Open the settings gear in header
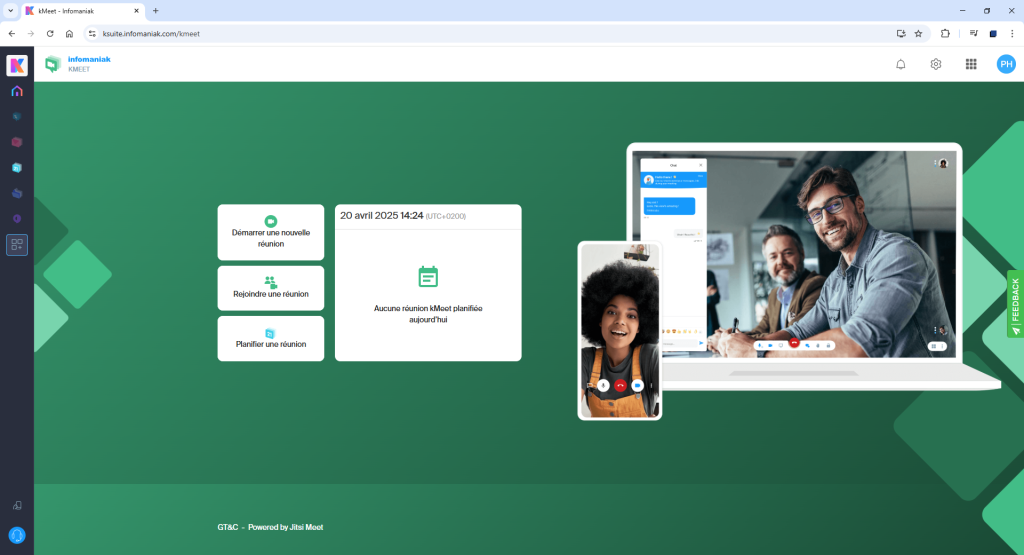This screenshot has height=555, width=1024. pyautogui.click(x=936, y=64)
